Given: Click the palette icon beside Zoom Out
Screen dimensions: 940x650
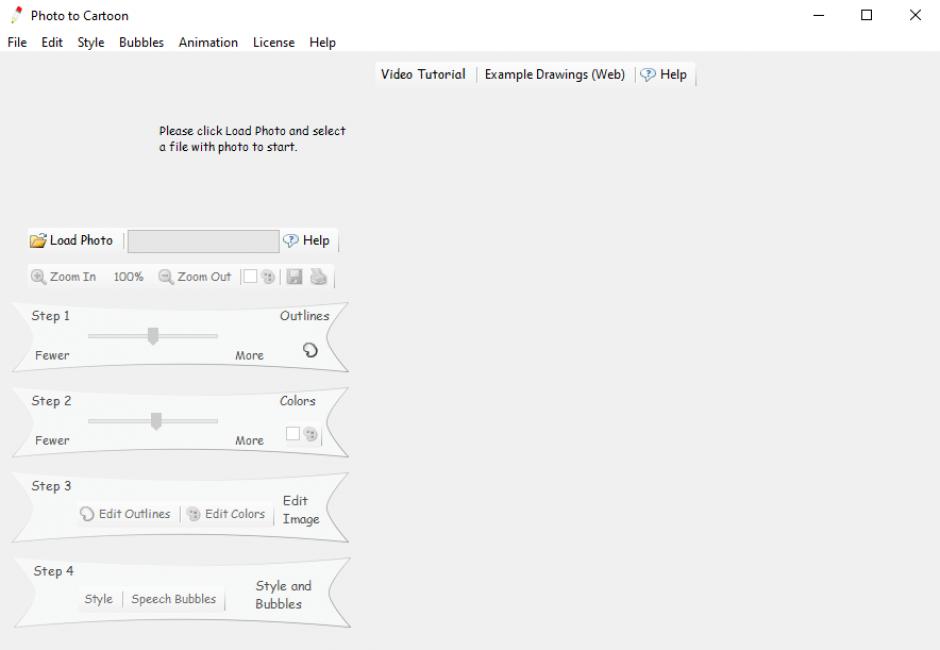Looking at the screenshot, I should 268,276.
